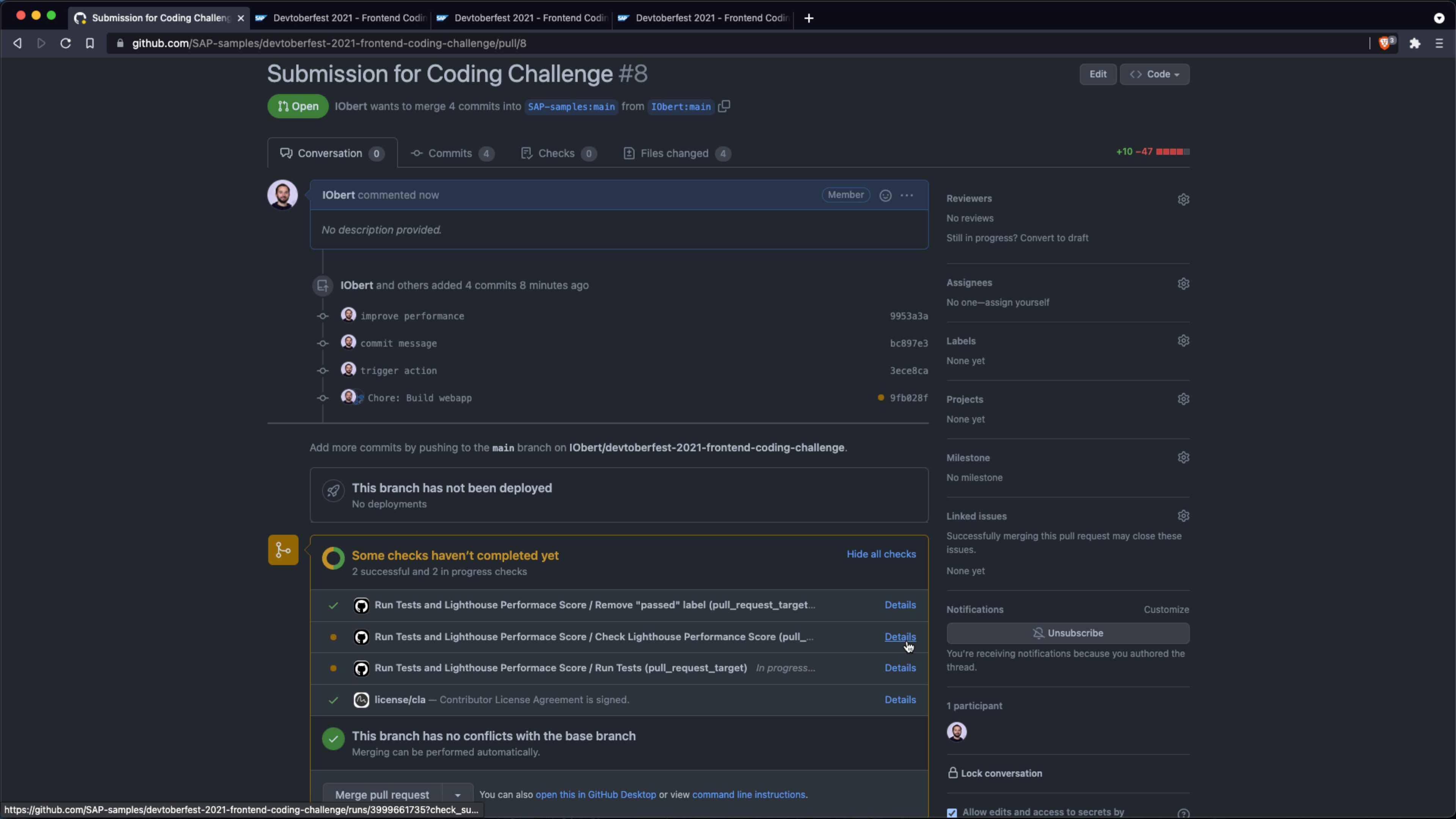Screen dimensions: 1456x819
Task: Click the Labels settings gear icon
Action: click(1183, 341)
